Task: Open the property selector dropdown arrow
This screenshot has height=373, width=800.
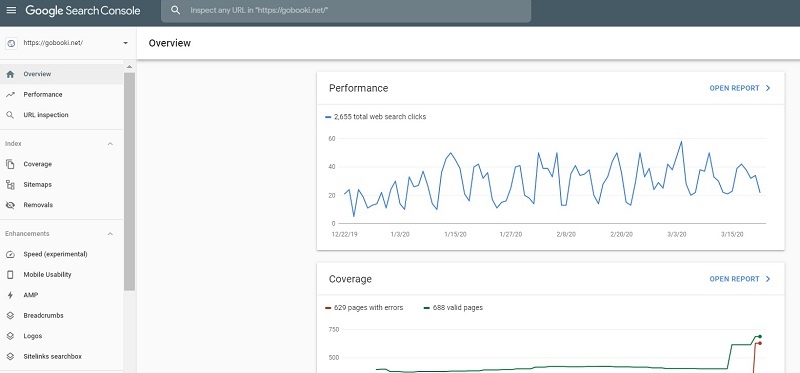Action: [126, 43]
